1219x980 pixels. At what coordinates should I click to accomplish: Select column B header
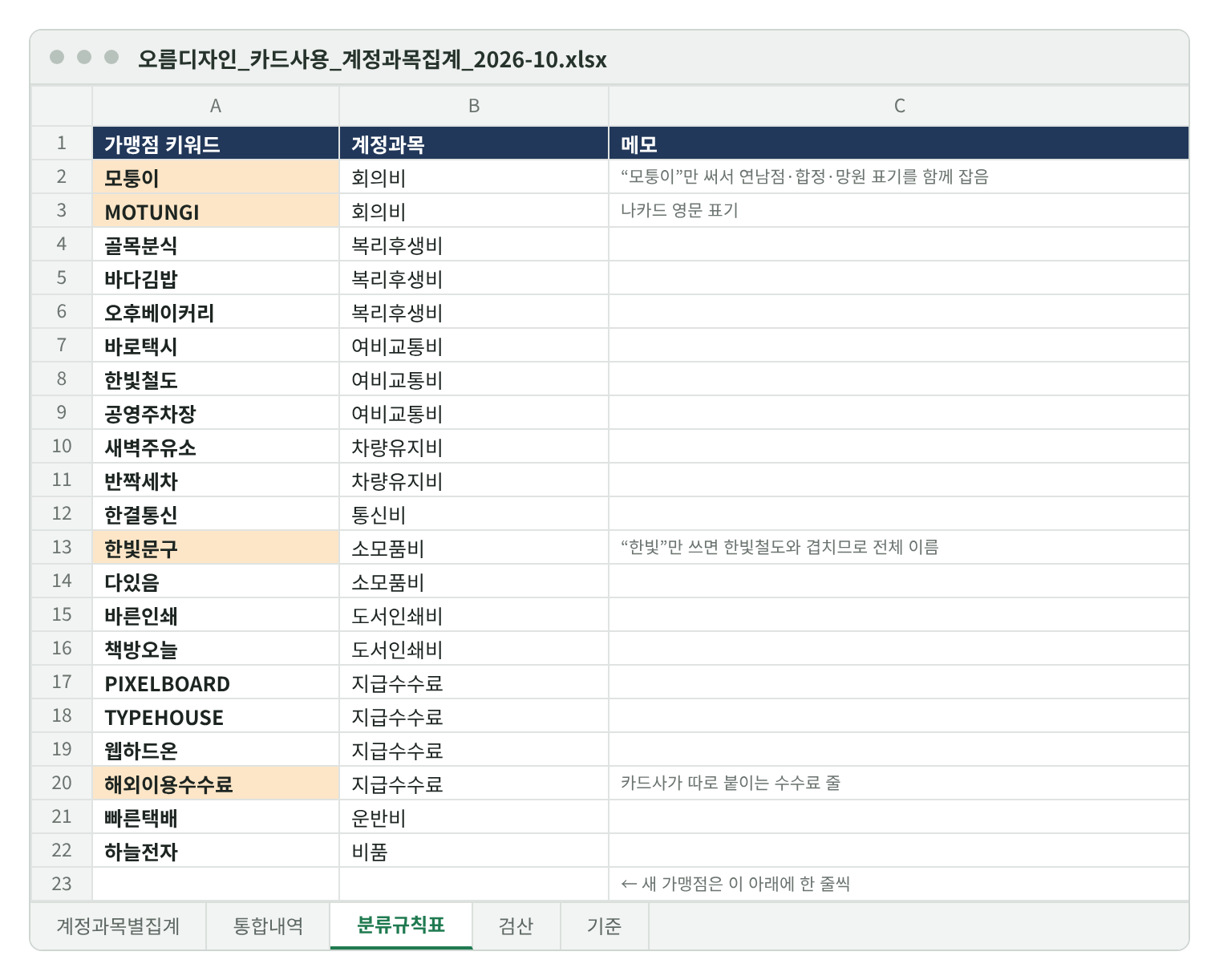(x=474, y=106)
